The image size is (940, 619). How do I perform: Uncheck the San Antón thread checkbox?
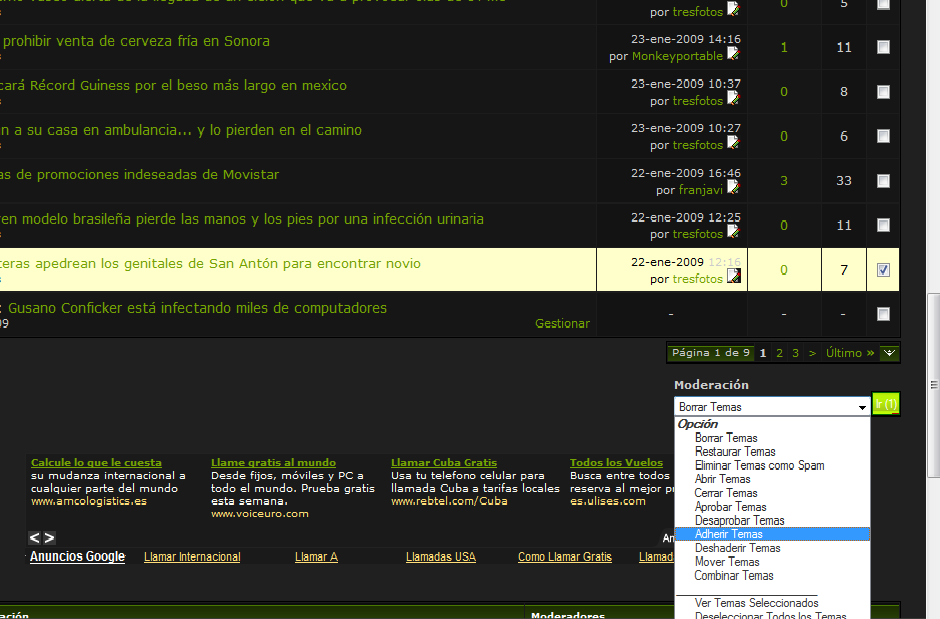click(x=883, y=270)
